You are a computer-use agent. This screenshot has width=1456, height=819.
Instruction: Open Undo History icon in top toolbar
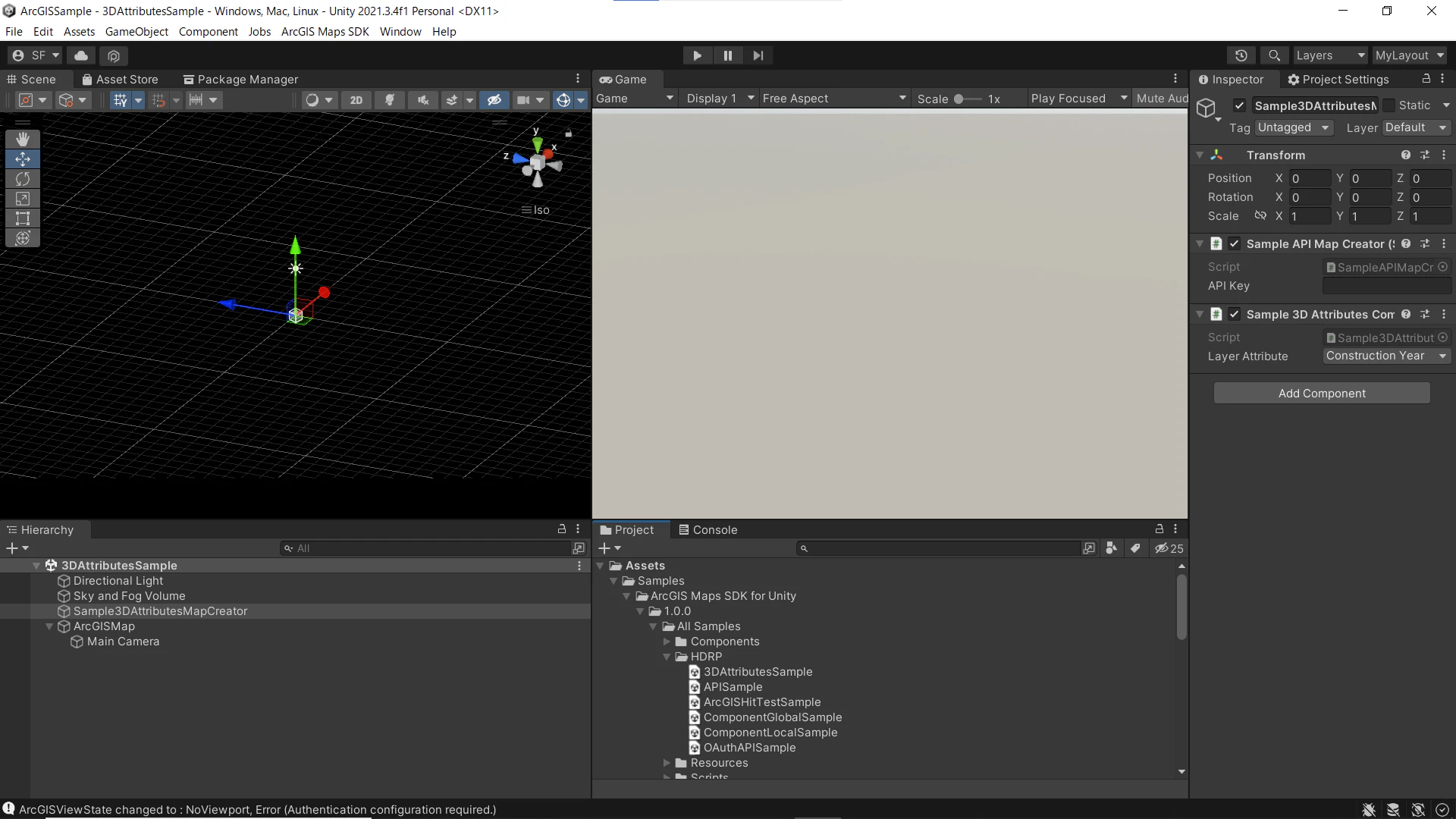tap(1241, 55)
